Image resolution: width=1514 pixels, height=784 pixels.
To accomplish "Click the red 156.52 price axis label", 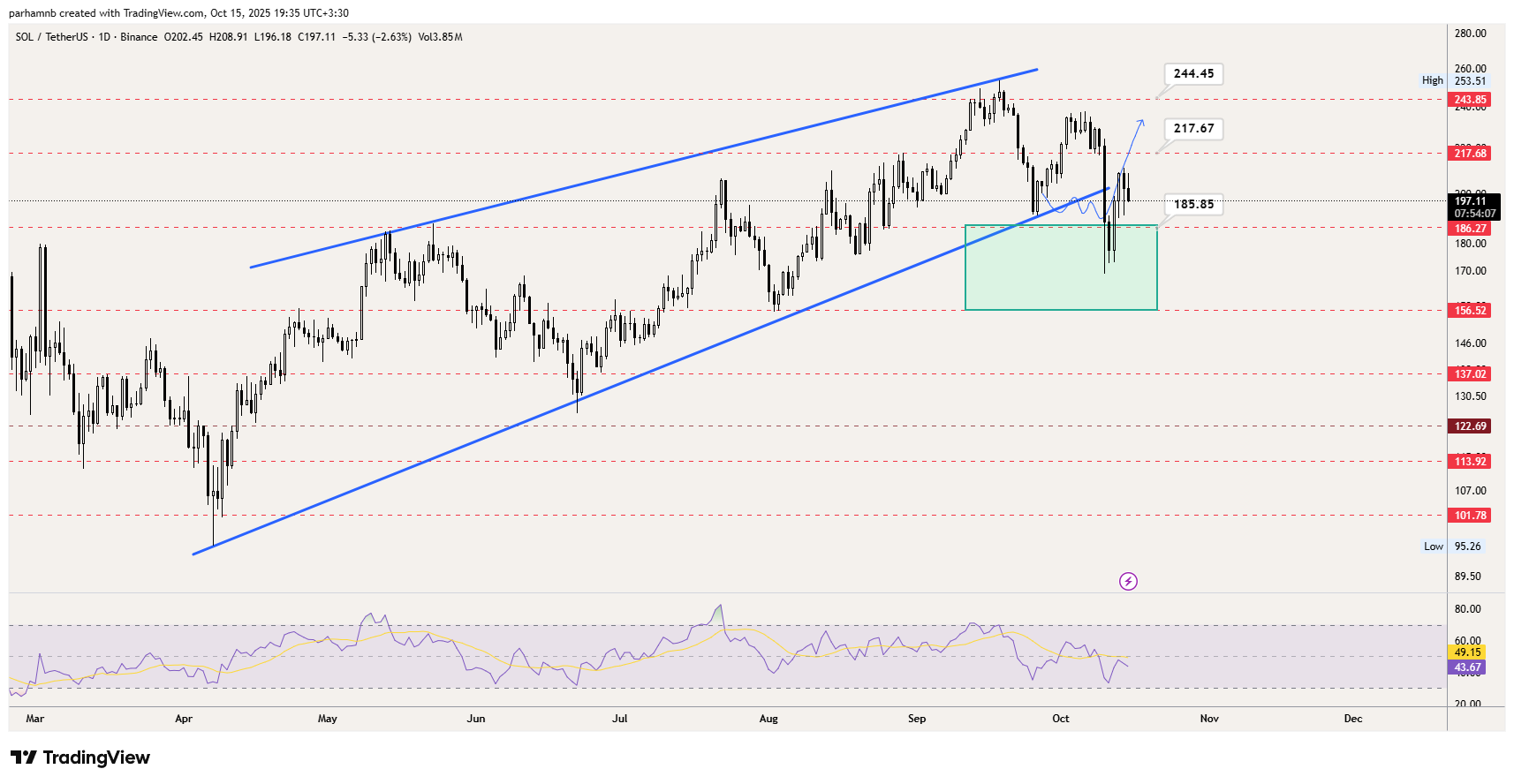I will click(x=1471, y=311).
